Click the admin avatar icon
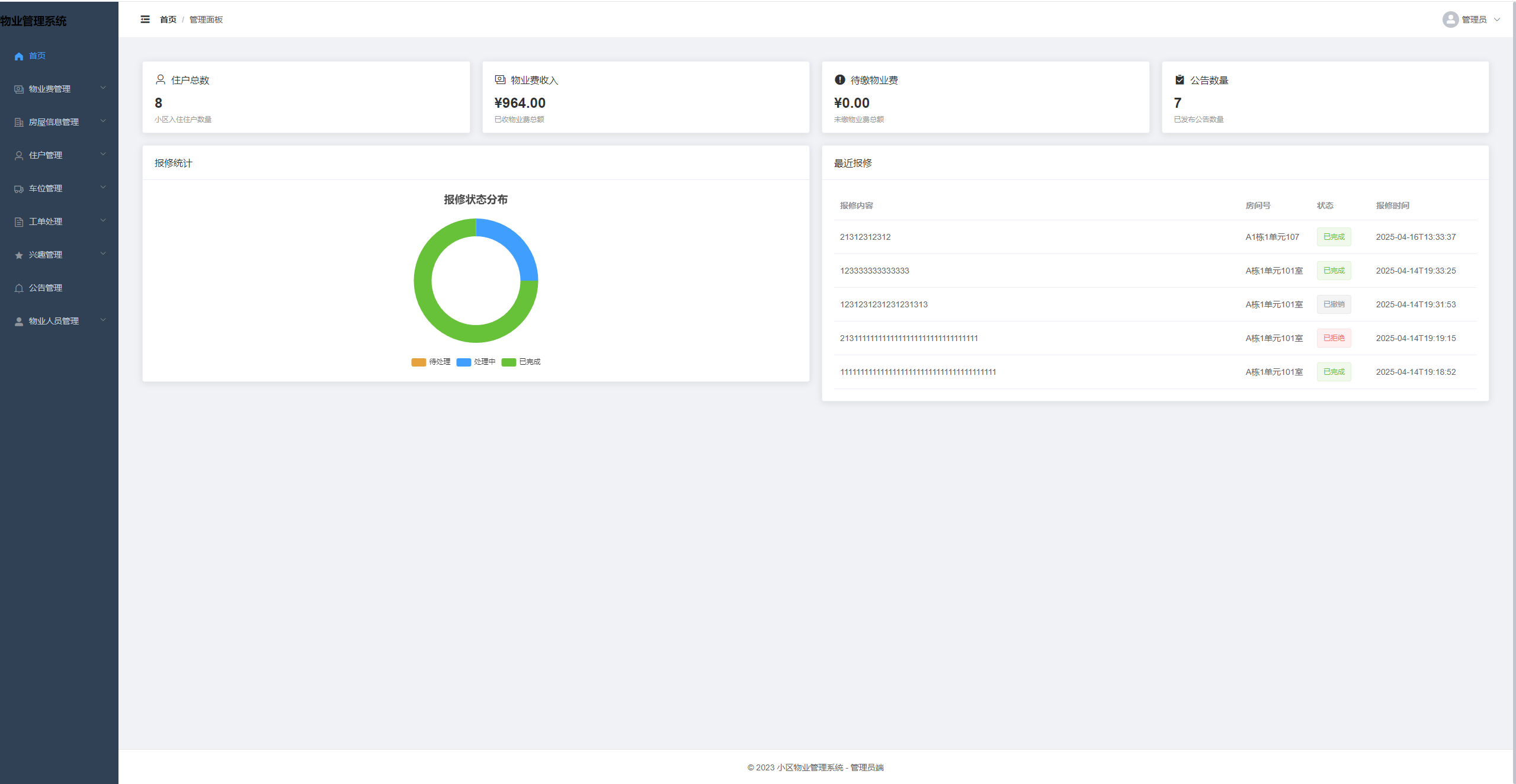Viewport: 1516px width, 784px height. click(1450, 20)
